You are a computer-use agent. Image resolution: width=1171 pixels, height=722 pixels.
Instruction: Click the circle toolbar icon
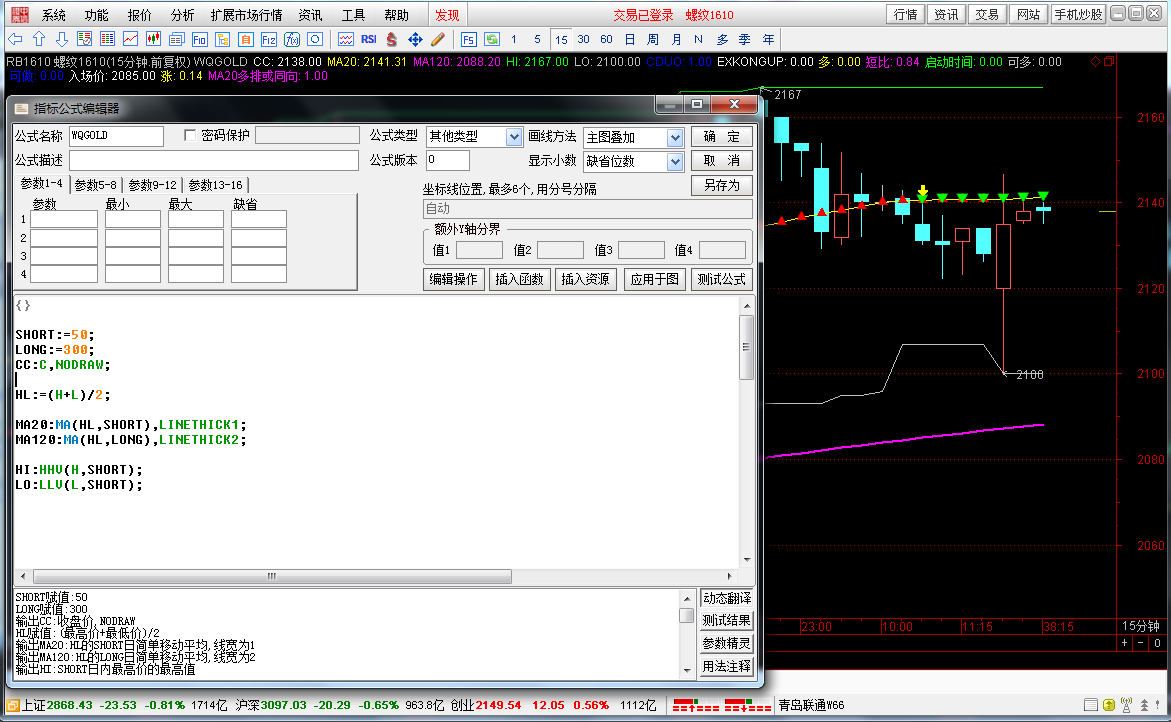tap(314, 39)
